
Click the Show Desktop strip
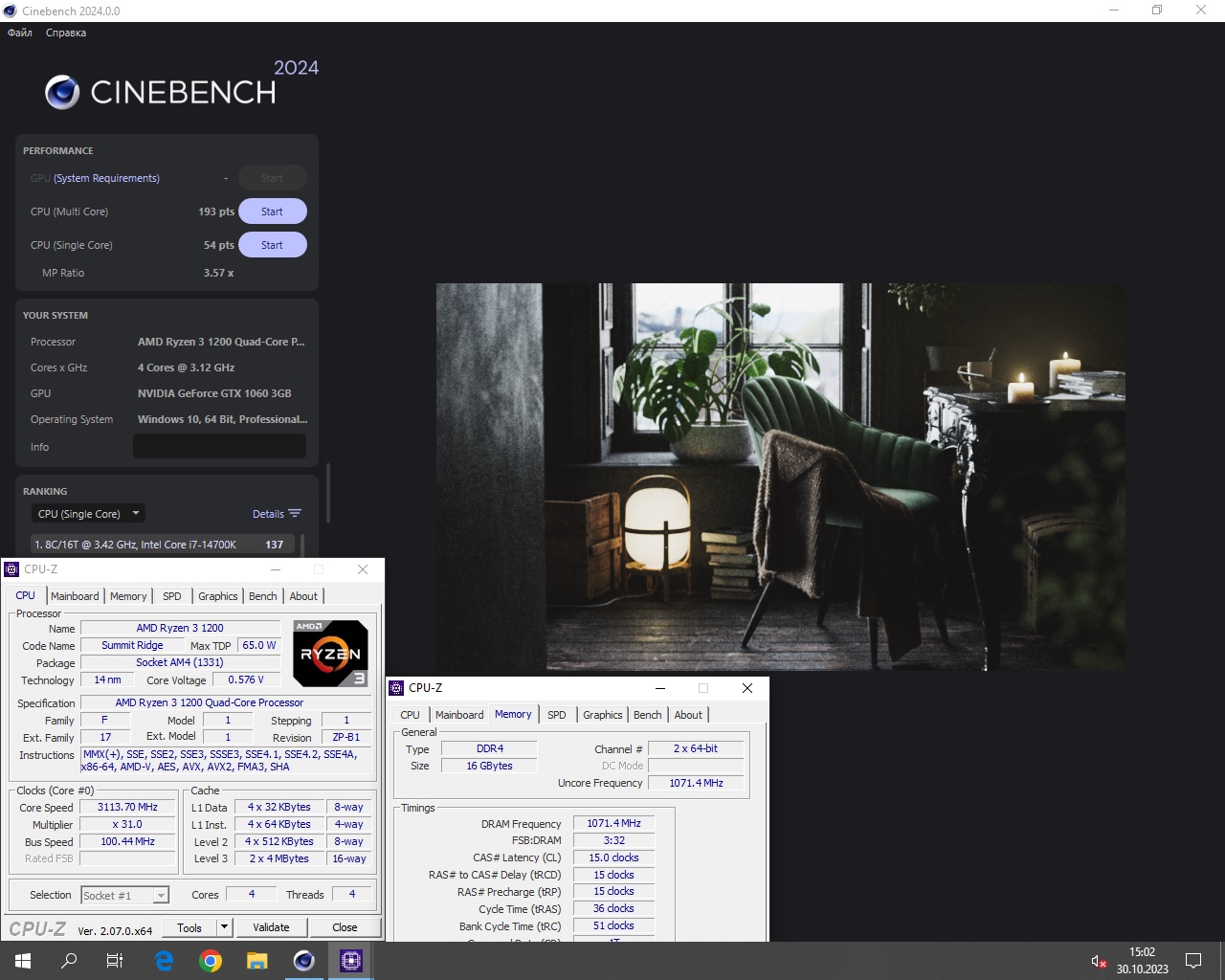click(x=1222, y=961)
